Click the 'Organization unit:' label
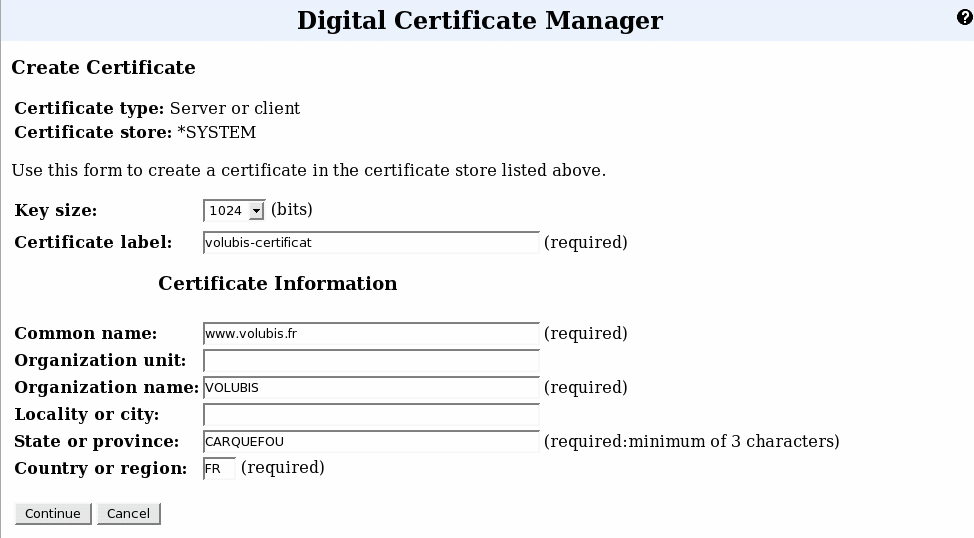 point(100,360)
